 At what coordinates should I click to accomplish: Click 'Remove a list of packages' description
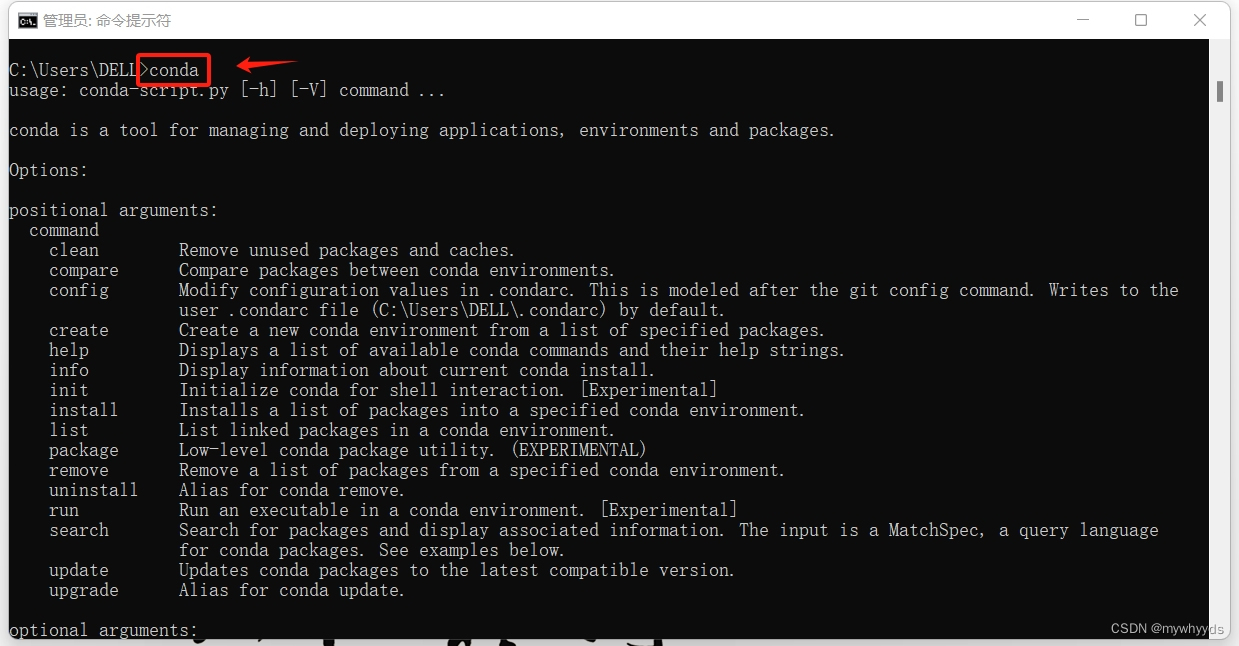(x=482, y=470)
